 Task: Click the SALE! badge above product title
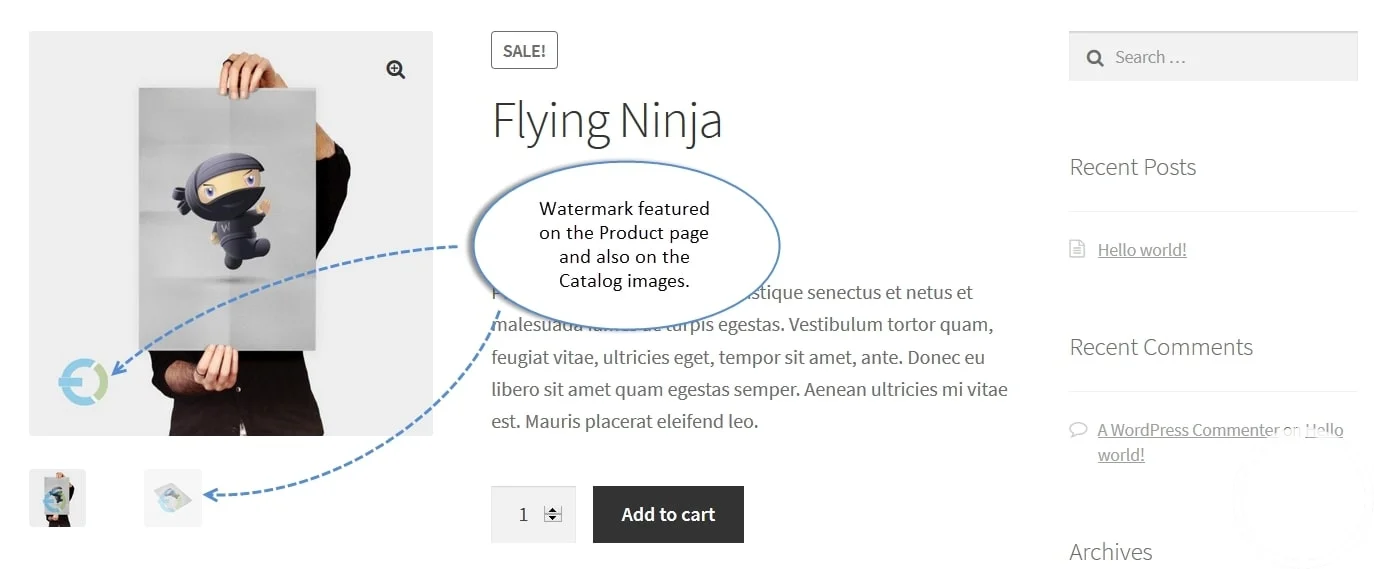point(524,51)
